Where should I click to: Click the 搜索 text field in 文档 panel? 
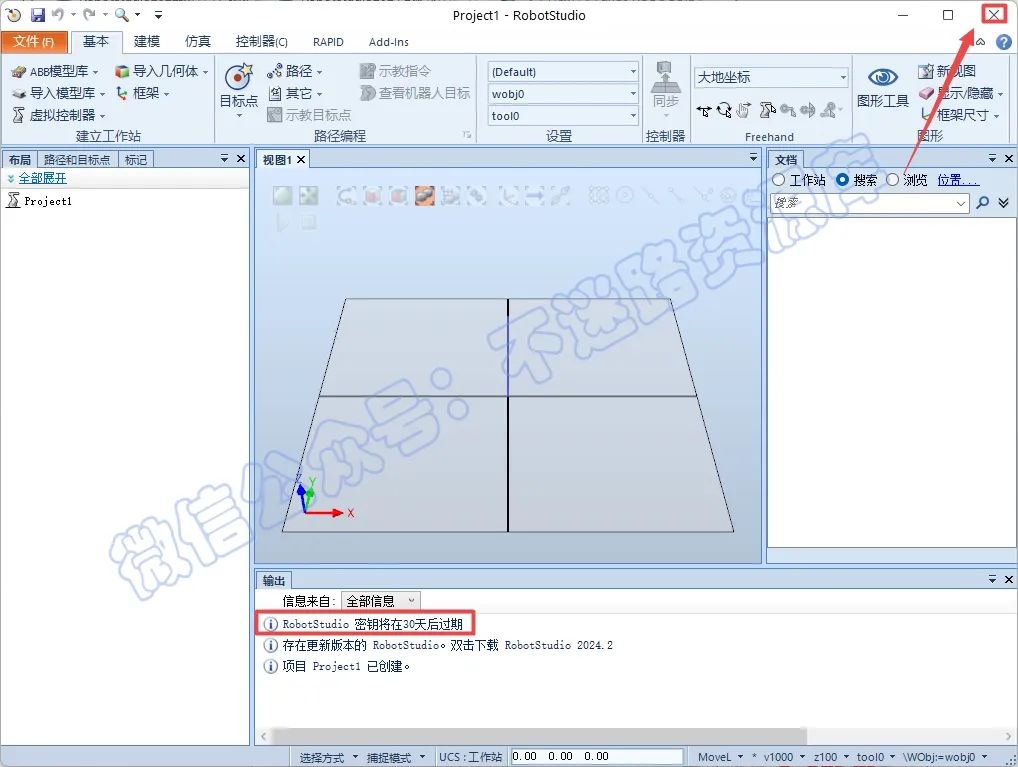(870, 203)
